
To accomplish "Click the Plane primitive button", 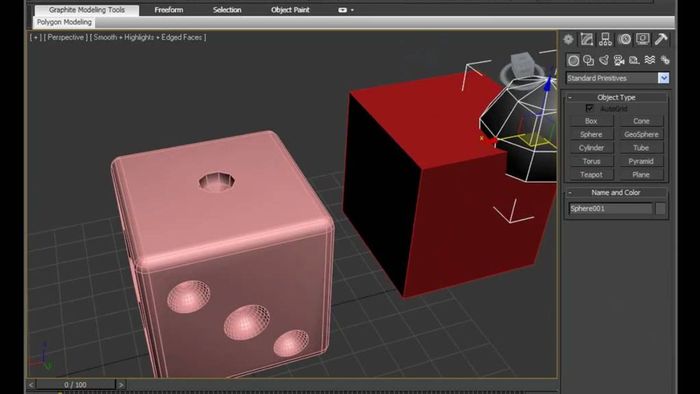I will click(x=641, y=175).
